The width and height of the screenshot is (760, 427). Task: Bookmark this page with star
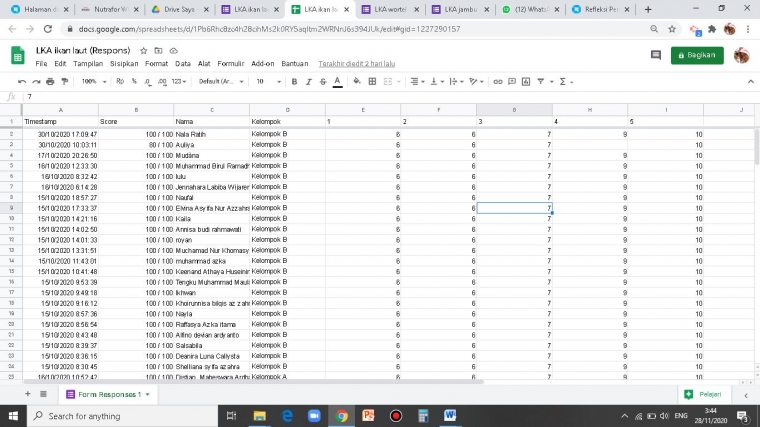672,29
